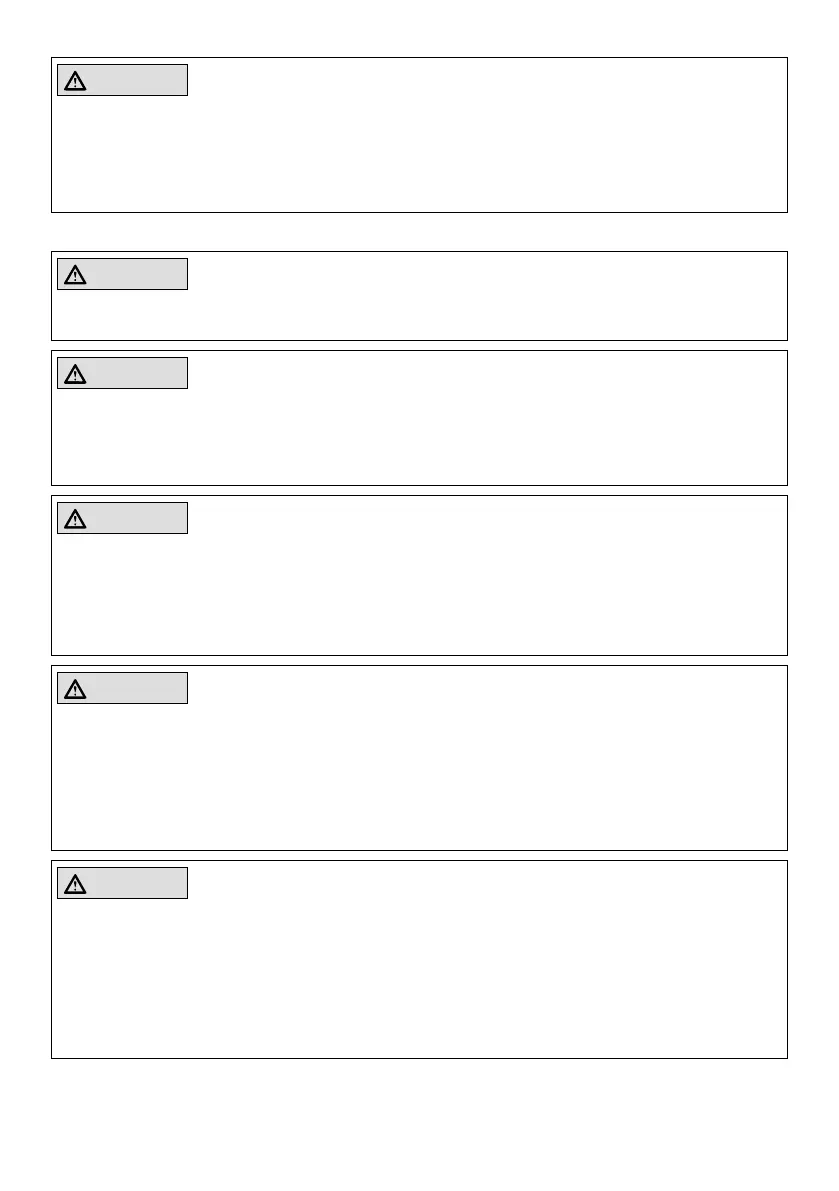
Task: Click the blank gap between first and second boxes
Action: point(420,232)
